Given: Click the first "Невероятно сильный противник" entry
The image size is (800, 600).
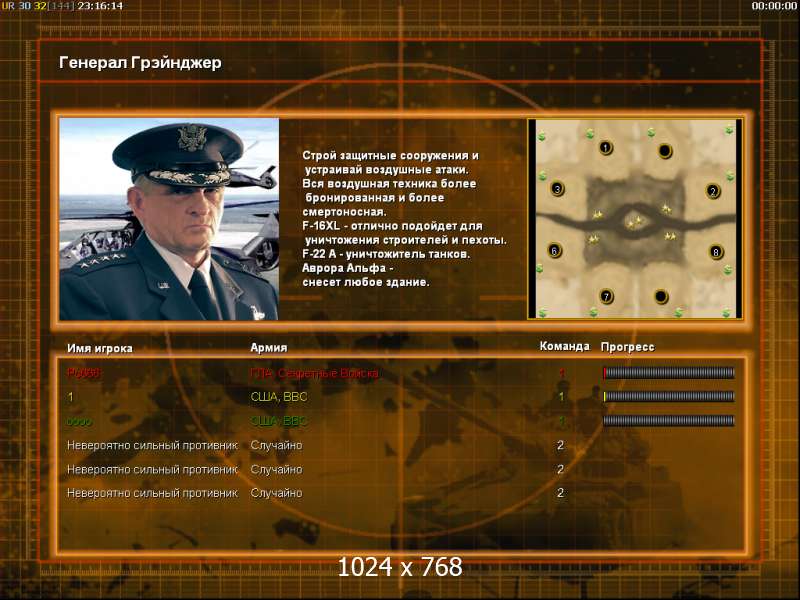Looking at the screenshot, I should pos(153,445).
